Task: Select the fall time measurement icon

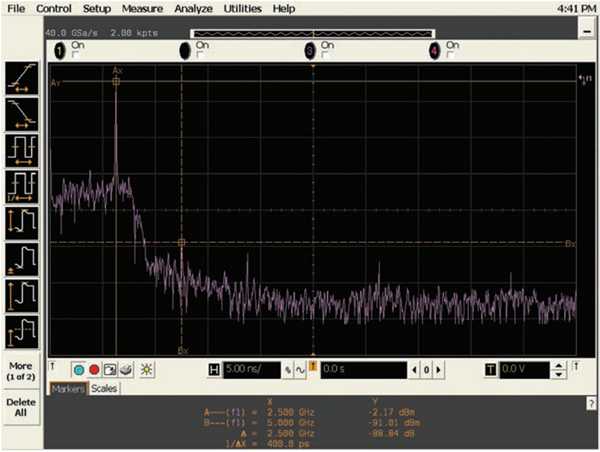Action: pyautogui.click(x=22, y=114)
